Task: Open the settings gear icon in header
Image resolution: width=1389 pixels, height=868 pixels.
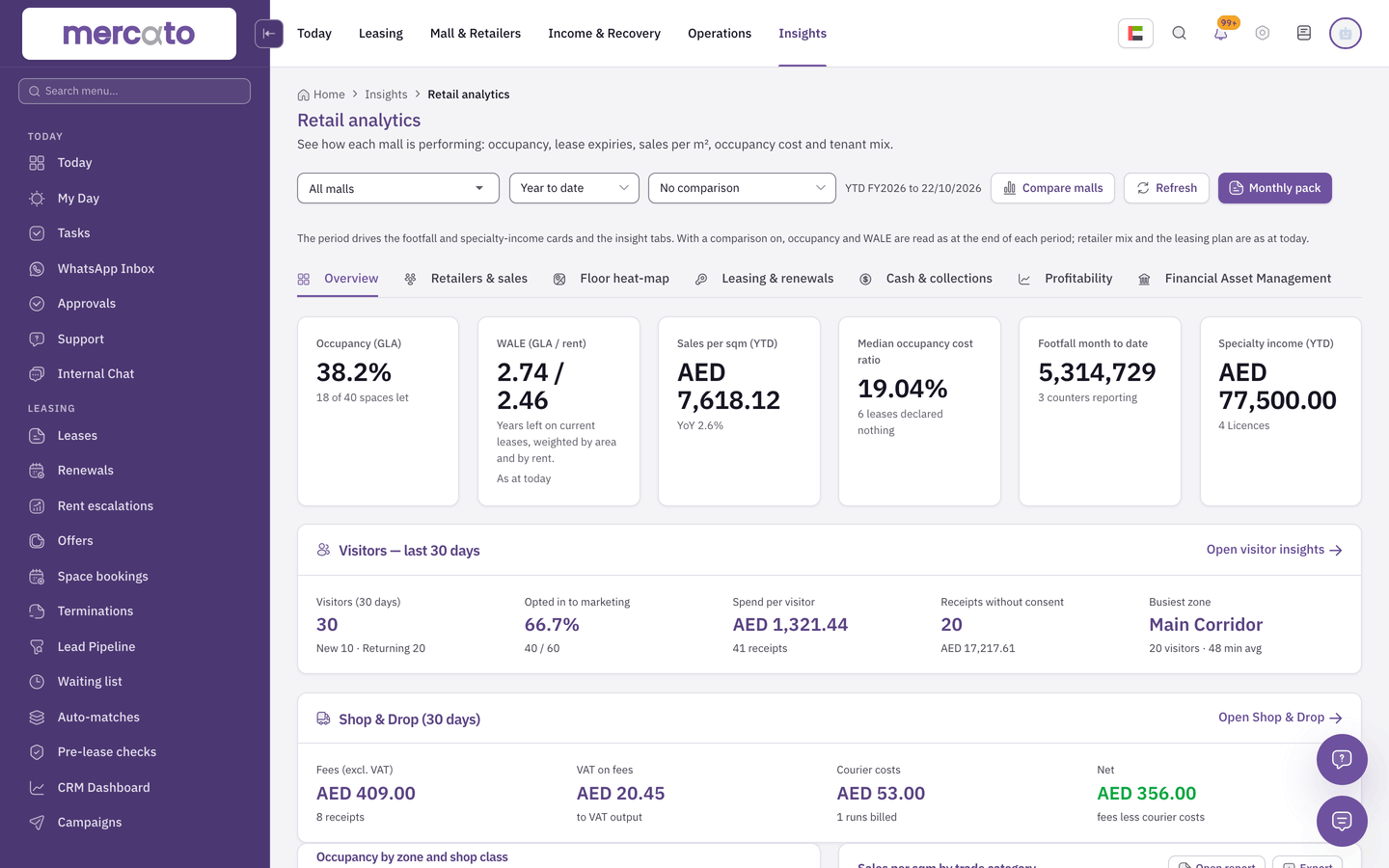Action: point(1263,34)
